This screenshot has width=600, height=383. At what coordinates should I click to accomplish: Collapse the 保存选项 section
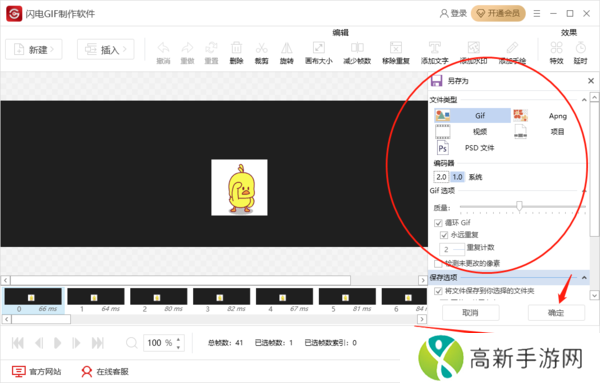584,277
